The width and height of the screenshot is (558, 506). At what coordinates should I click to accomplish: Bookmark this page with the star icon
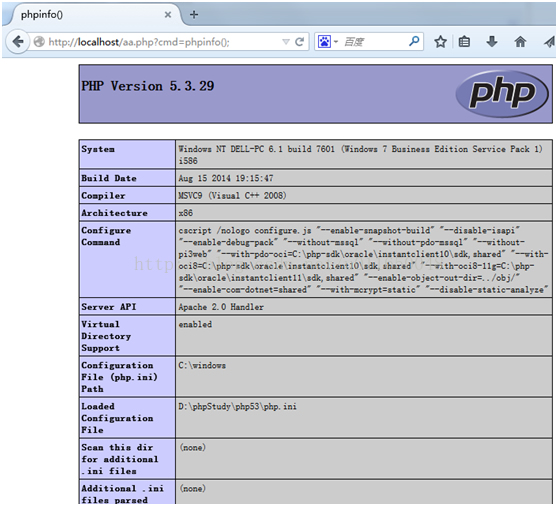tap(440, 42)
